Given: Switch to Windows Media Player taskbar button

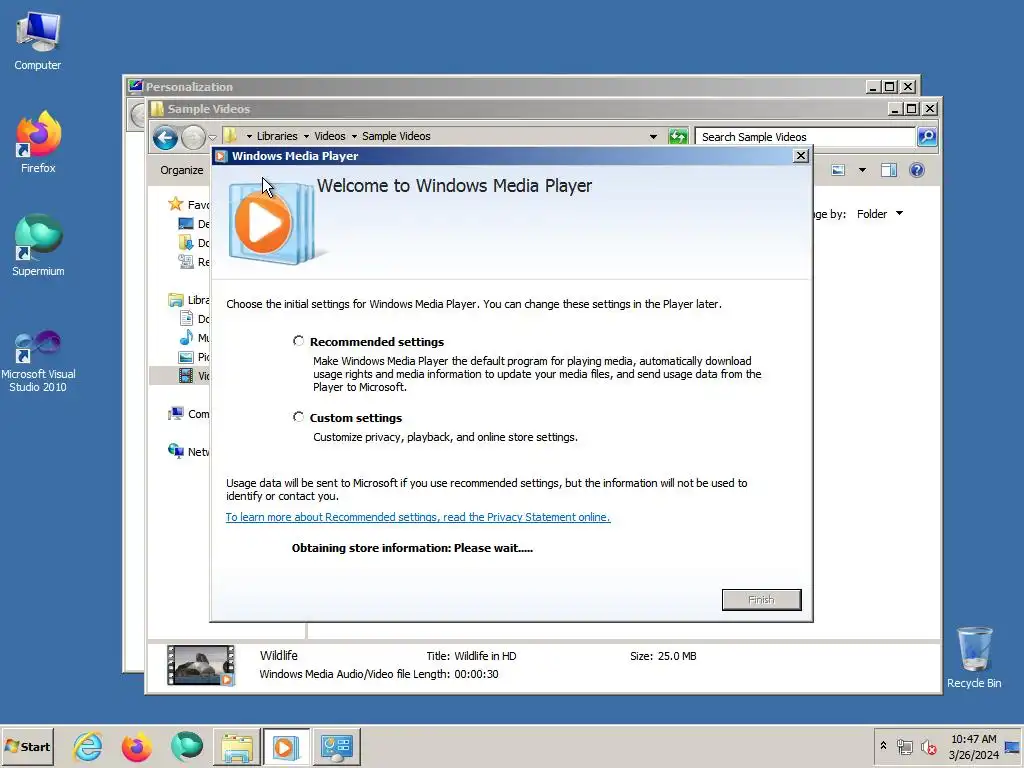Looking at the screenshot, I should 286,746.
